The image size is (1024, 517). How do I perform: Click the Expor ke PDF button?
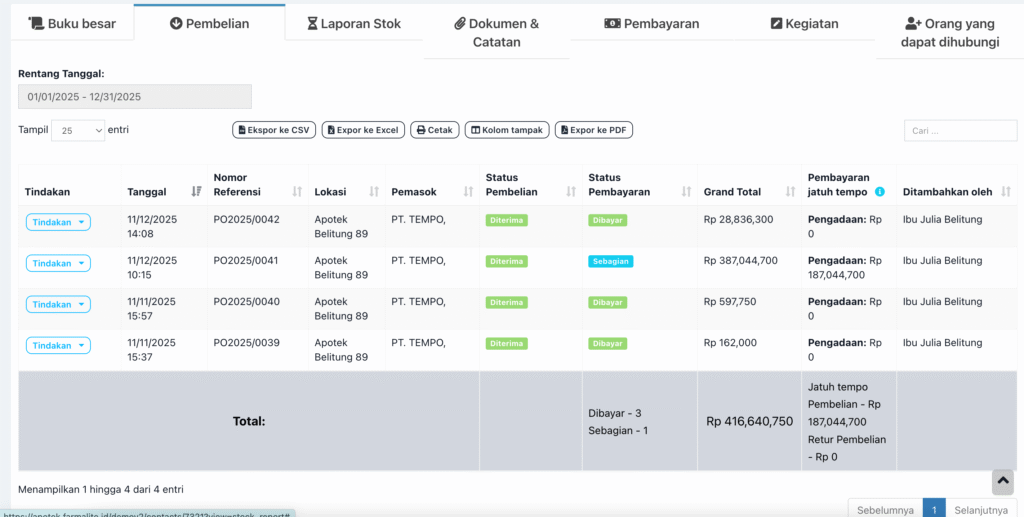coord(594,130)
